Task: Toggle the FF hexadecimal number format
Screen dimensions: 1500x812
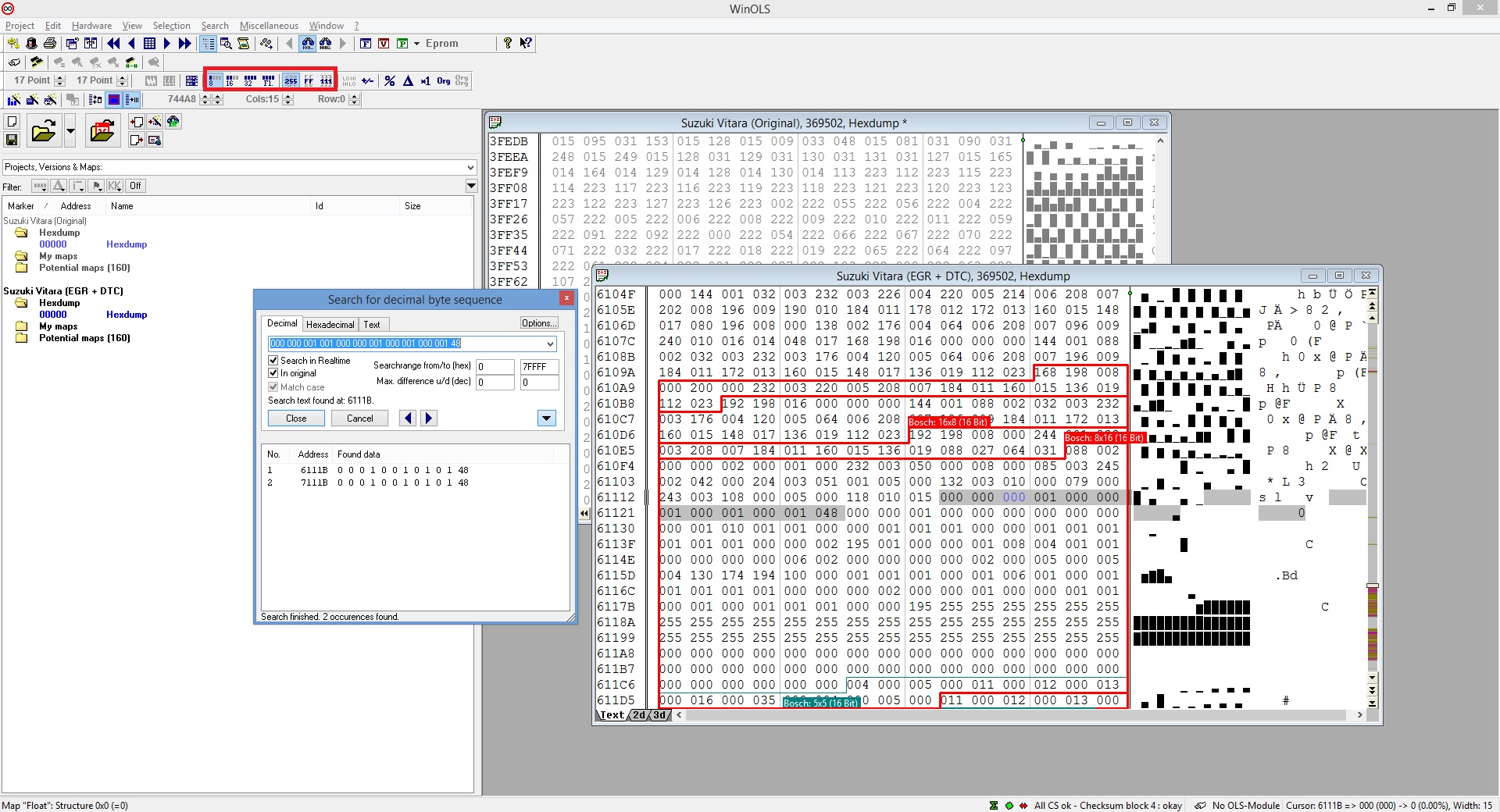Action: (309, 80)
